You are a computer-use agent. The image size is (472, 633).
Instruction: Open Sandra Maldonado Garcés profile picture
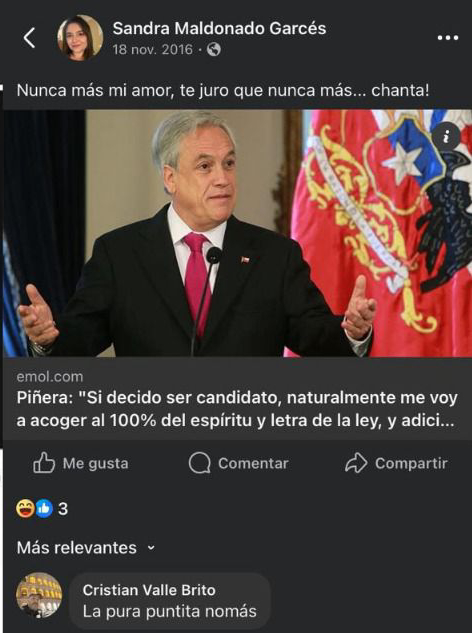80,38
